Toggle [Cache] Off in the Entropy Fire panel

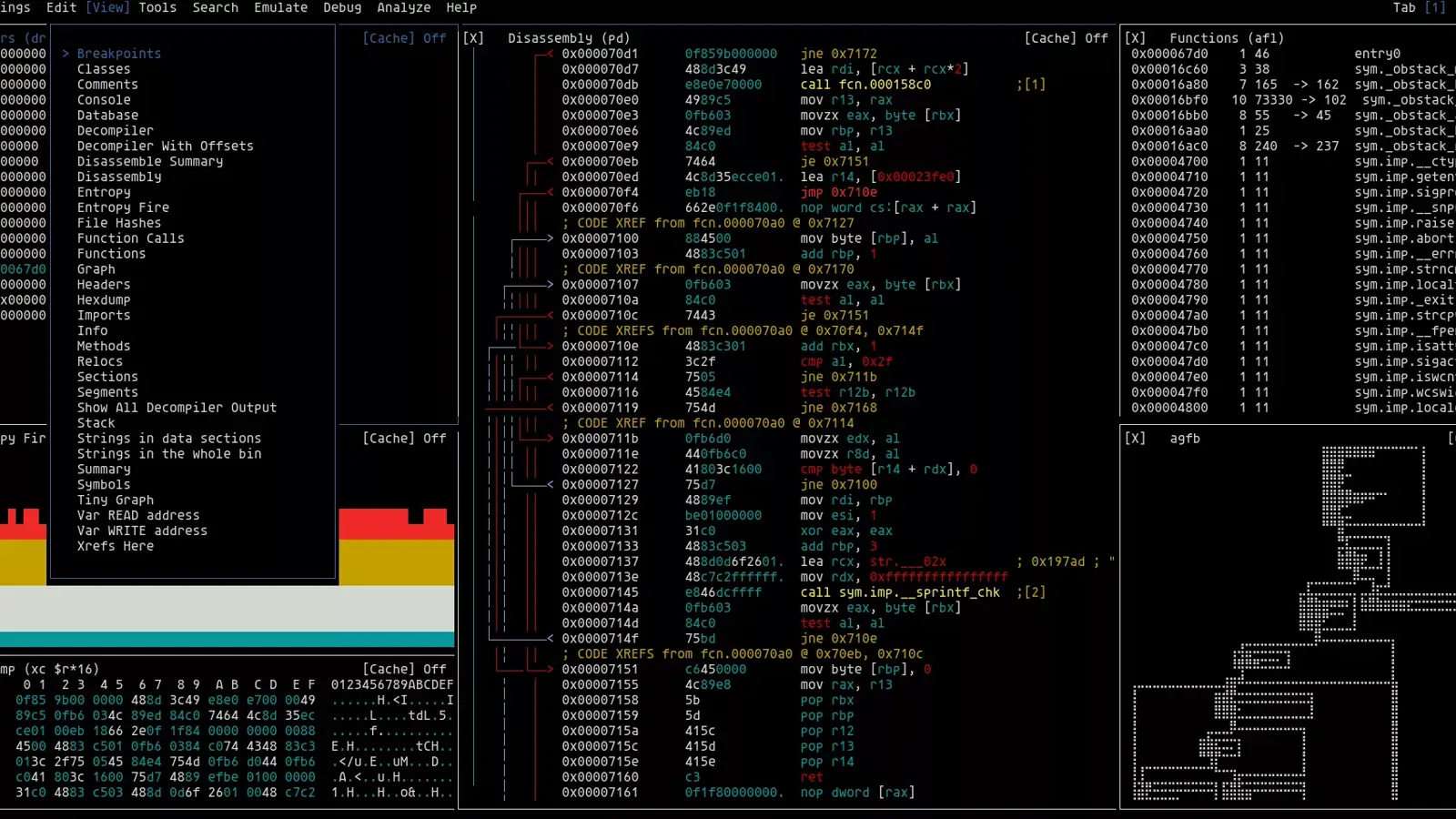click(404, 439)
